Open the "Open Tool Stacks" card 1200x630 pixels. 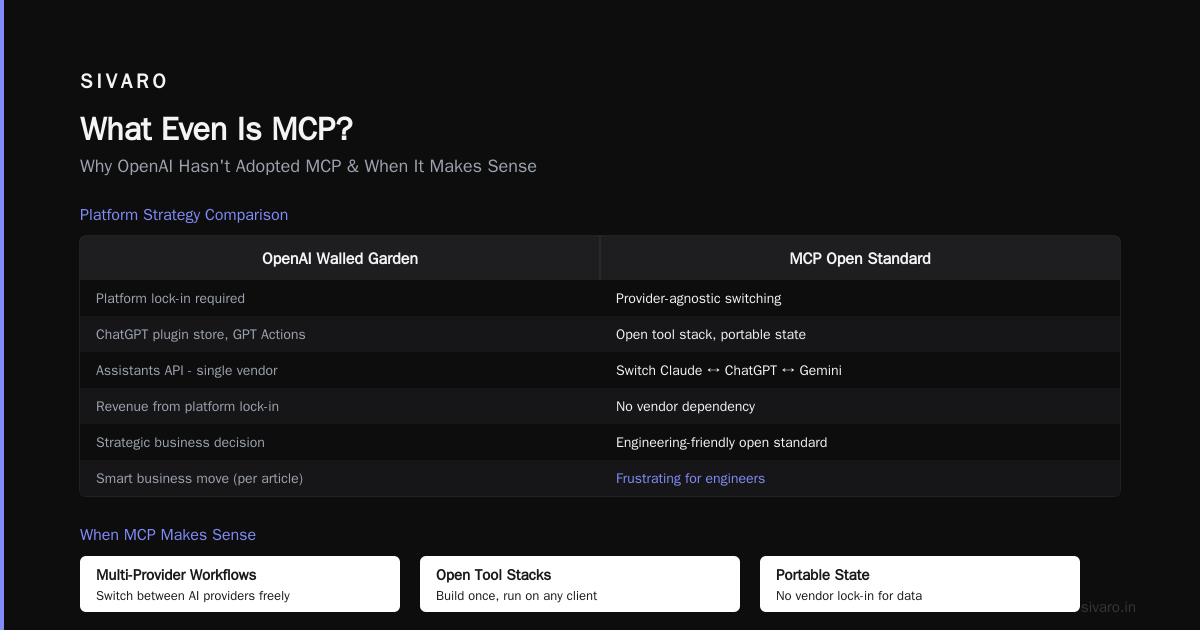(580, 584)
